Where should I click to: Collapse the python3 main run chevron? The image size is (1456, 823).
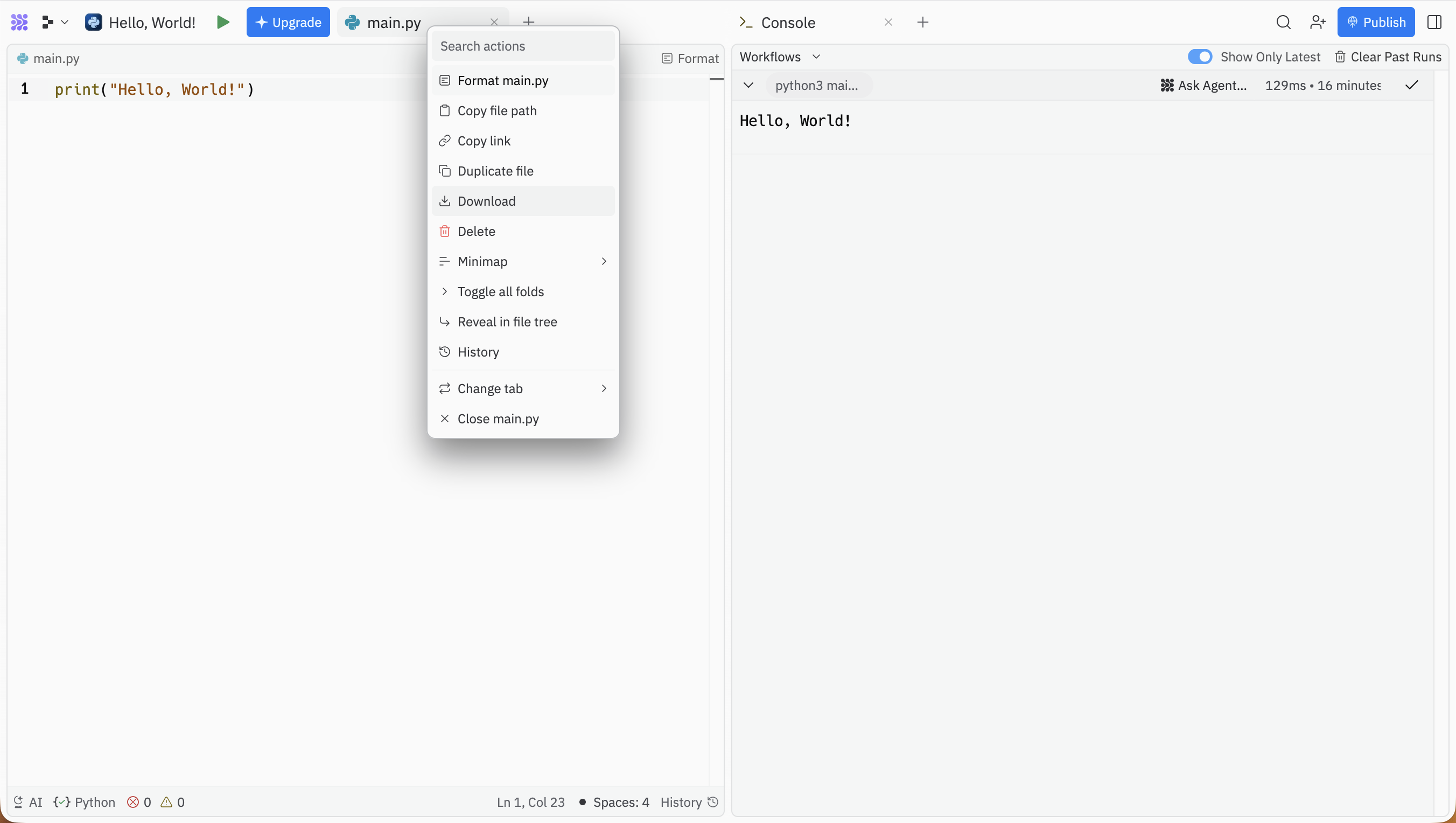coord(748,85)
